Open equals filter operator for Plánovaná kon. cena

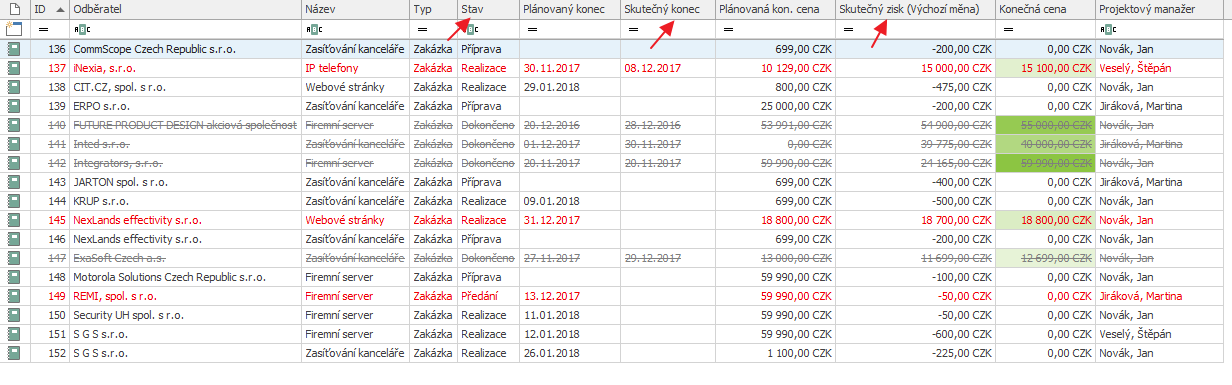728,30
